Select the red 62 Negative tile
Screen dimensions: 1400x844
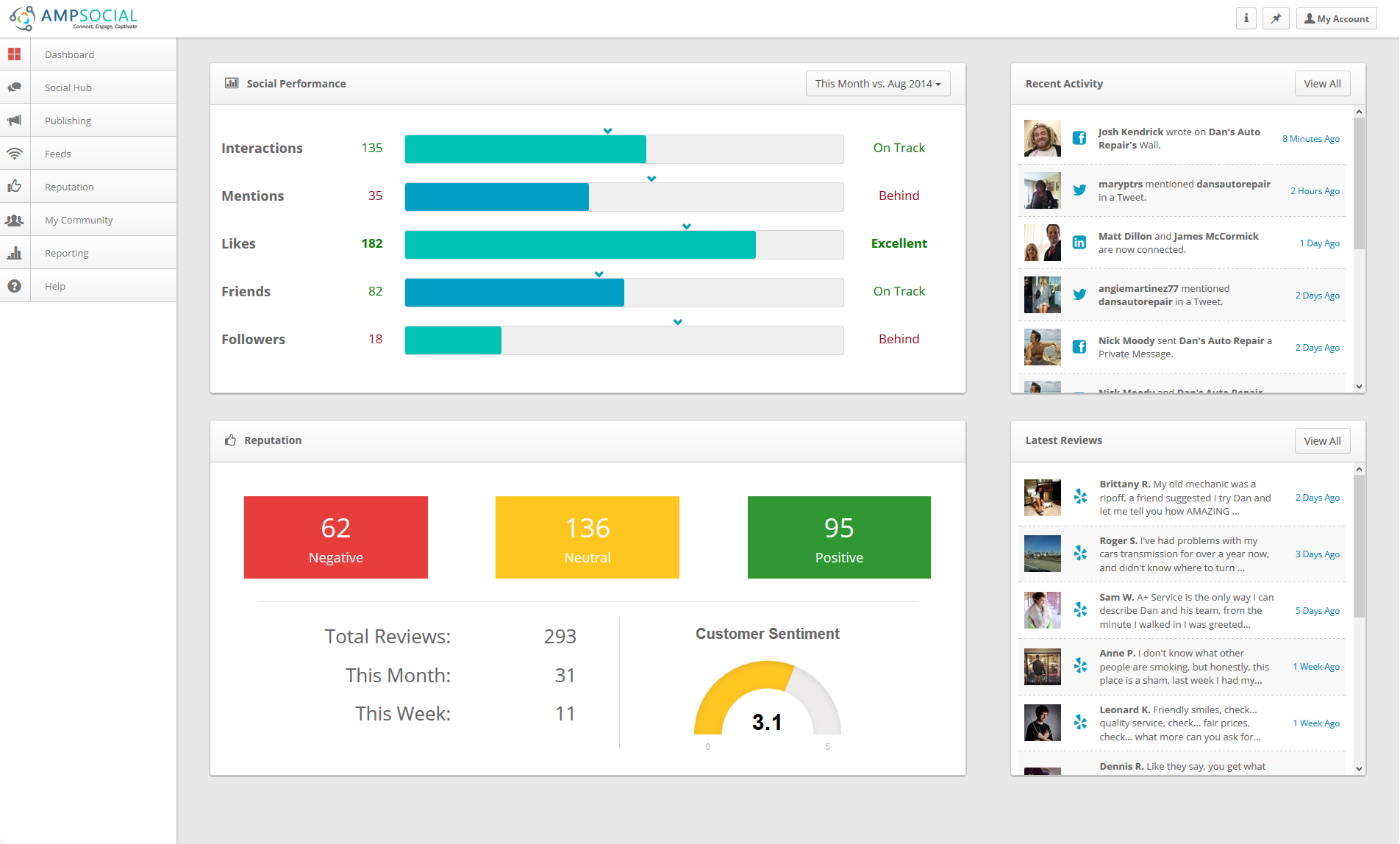[336, 537]
